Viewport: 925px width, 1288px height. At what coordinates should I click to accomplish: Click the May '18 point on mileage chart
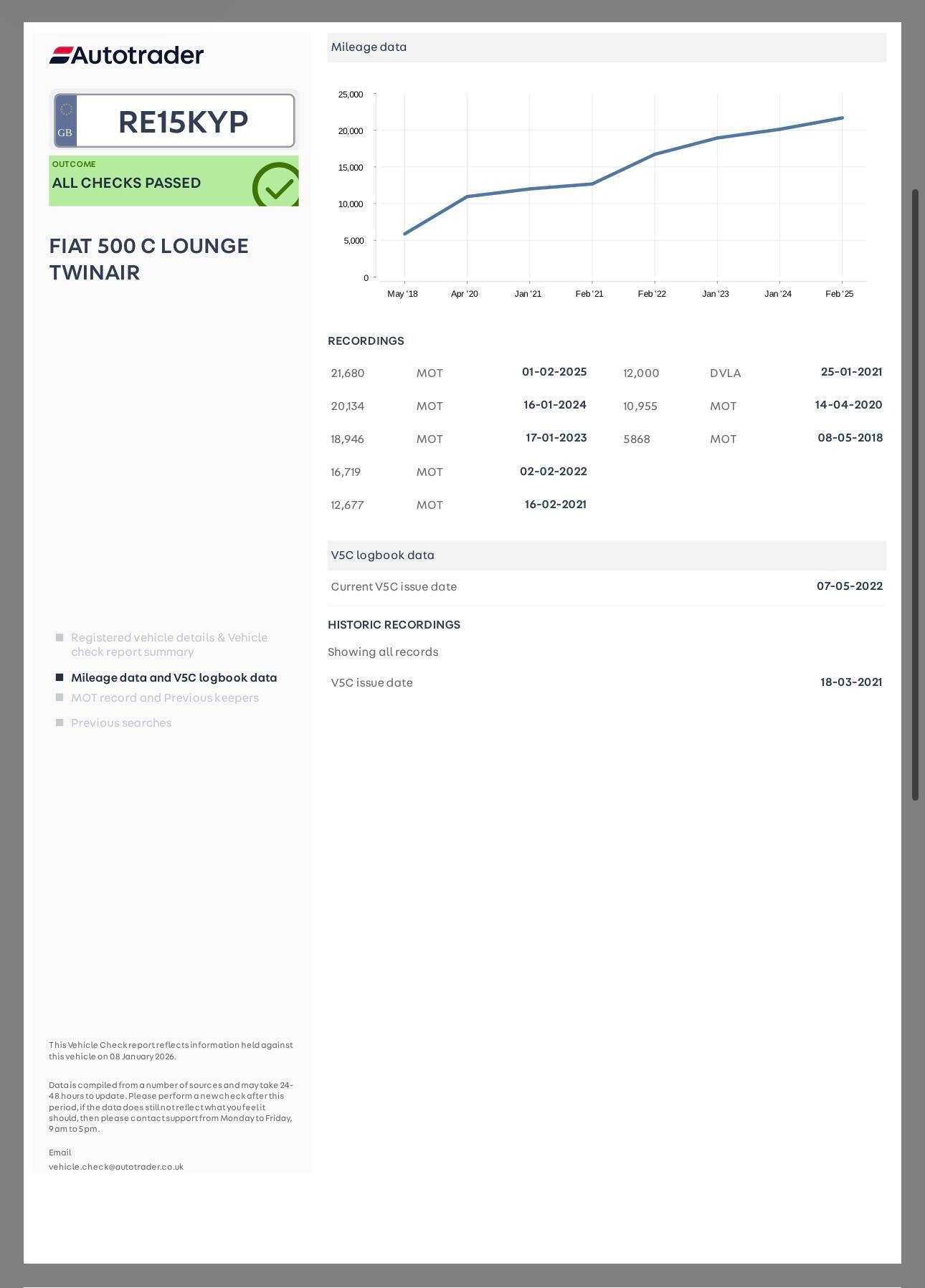[405, 234]
